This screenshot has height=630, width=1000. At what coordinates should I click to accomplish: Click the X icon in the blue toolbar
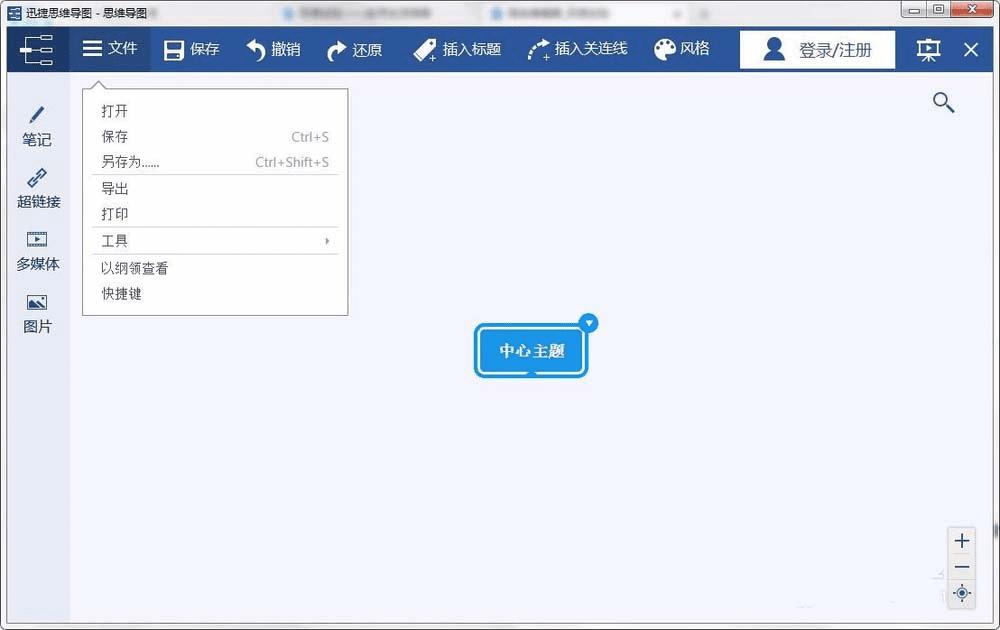[971, 50]
